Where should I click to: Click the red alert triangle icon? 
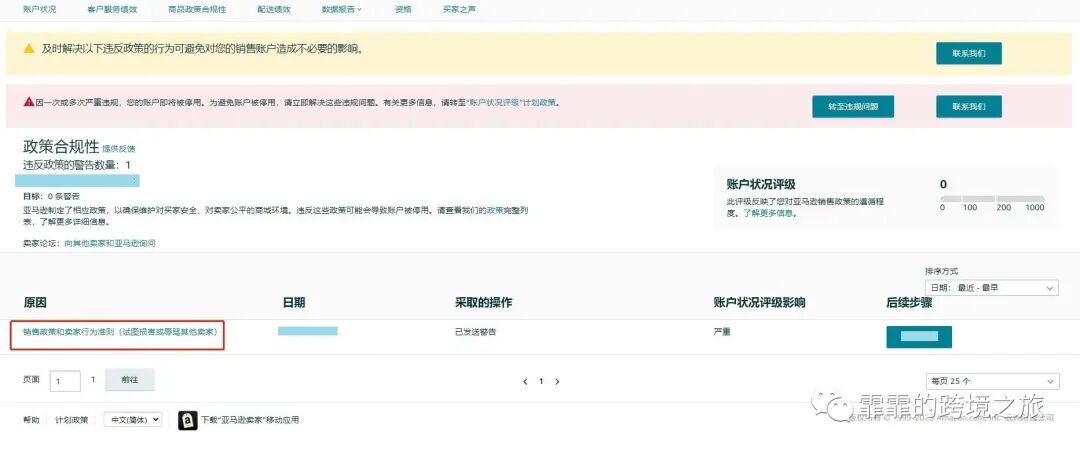point(28,102)
